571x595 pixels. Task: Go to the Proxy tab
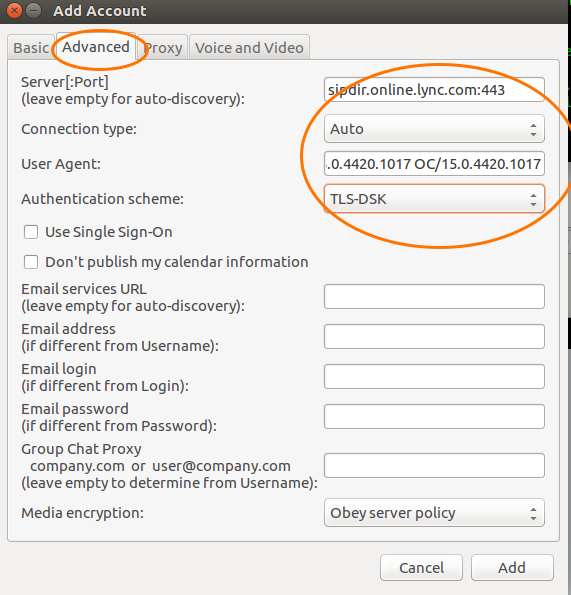(163, 48)
